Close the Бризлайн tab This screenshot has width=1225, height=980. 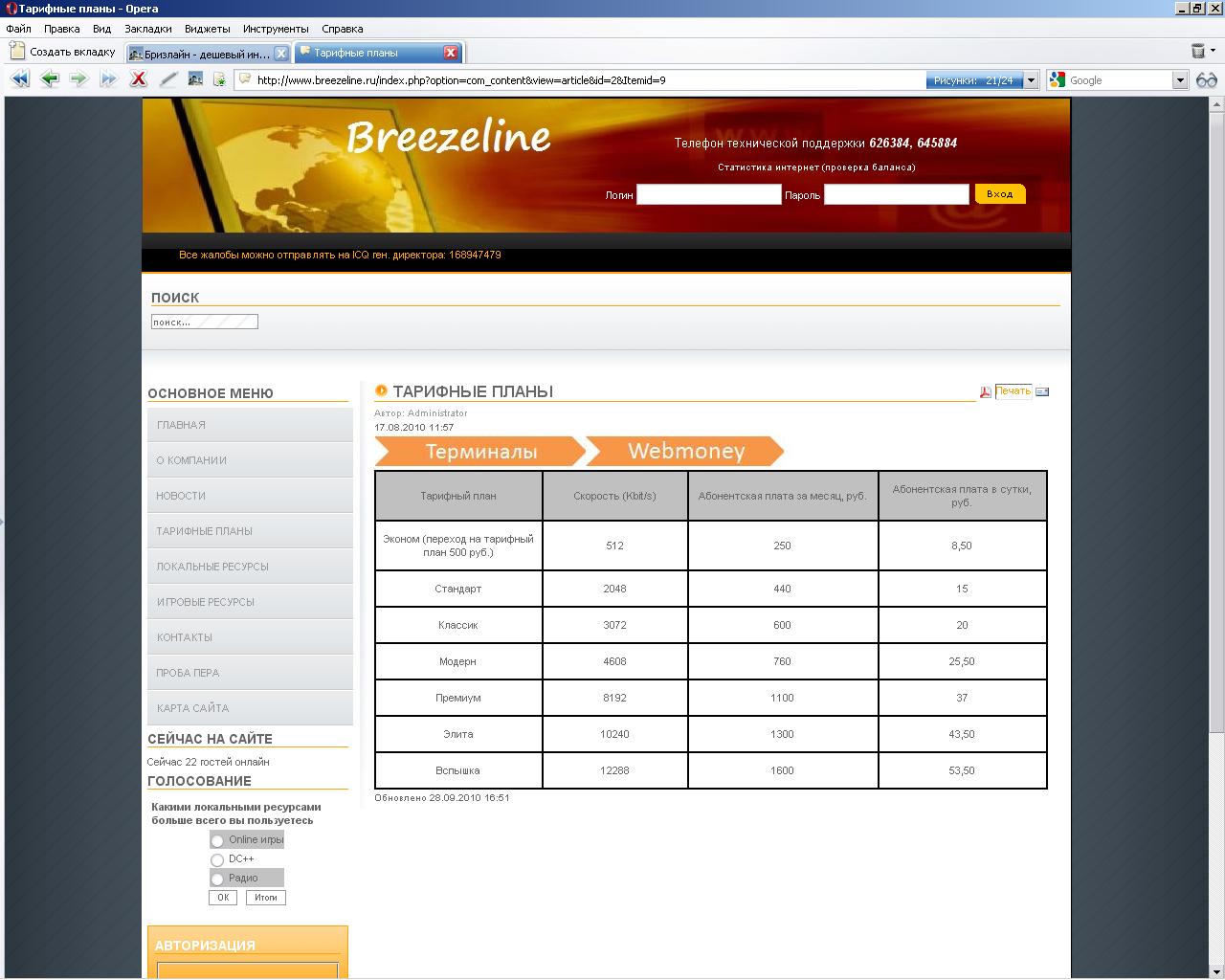coord(281,54)
